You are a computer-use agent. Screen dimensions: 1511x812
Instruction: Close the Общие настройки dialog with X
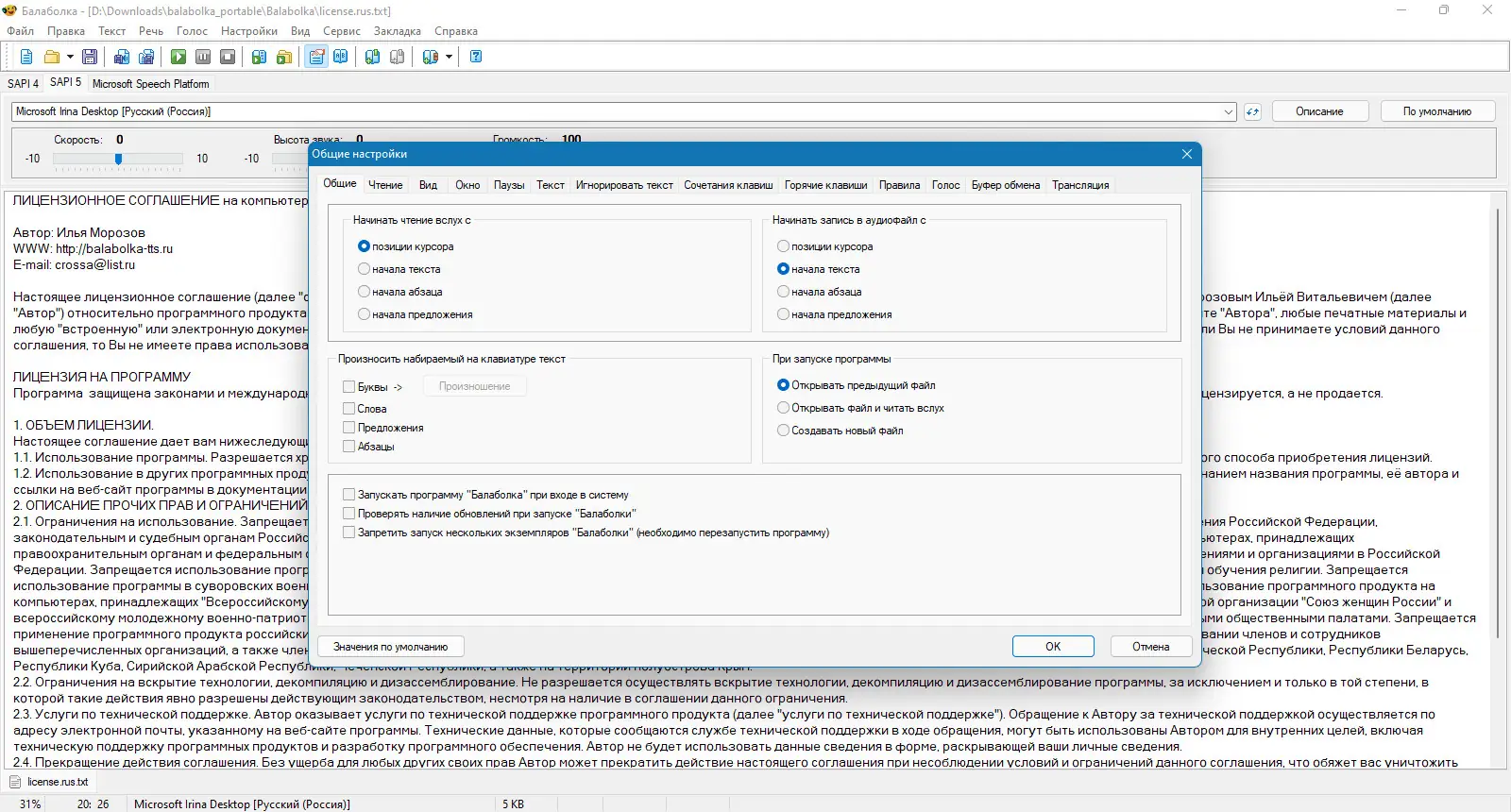coord(1187,154)
